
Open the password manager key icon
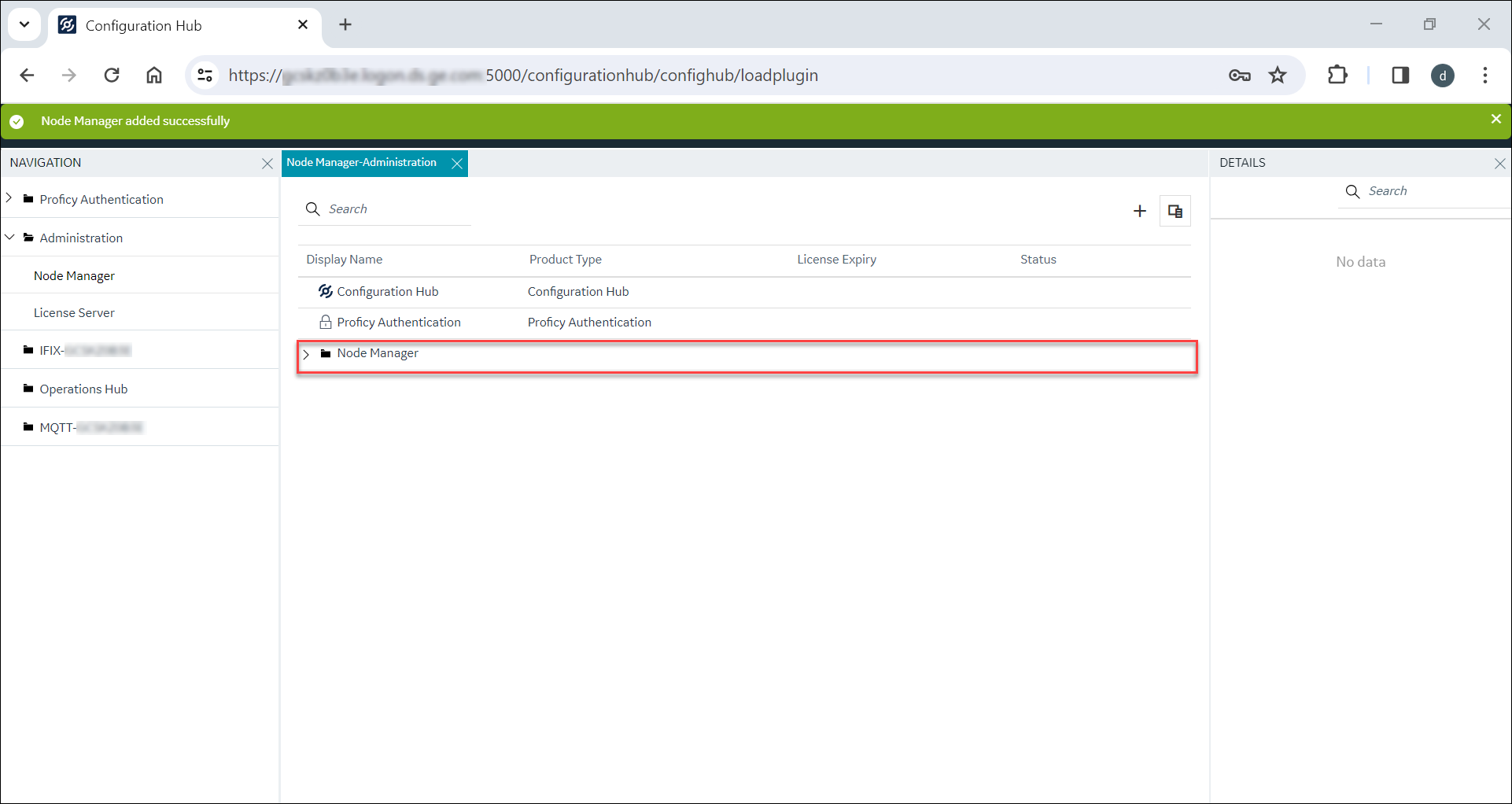(x=1240, y=76)
